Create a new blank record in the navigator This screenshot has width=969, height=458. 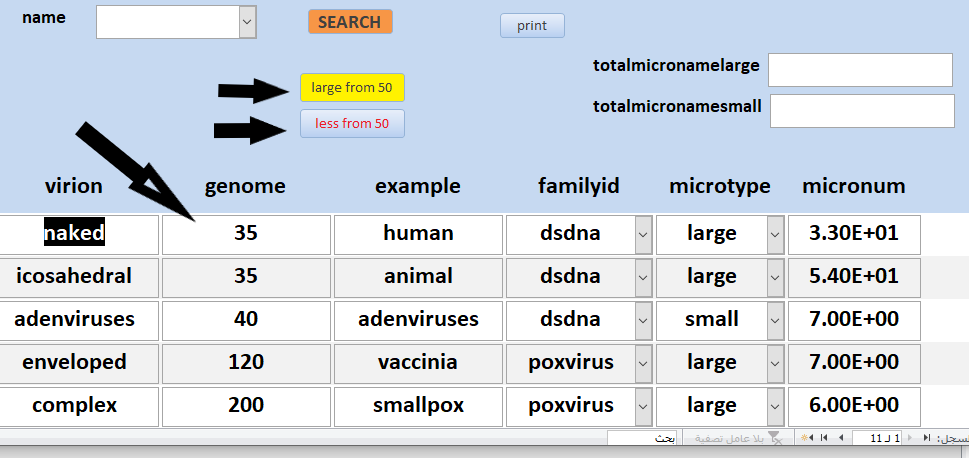[x=806, y=438]
